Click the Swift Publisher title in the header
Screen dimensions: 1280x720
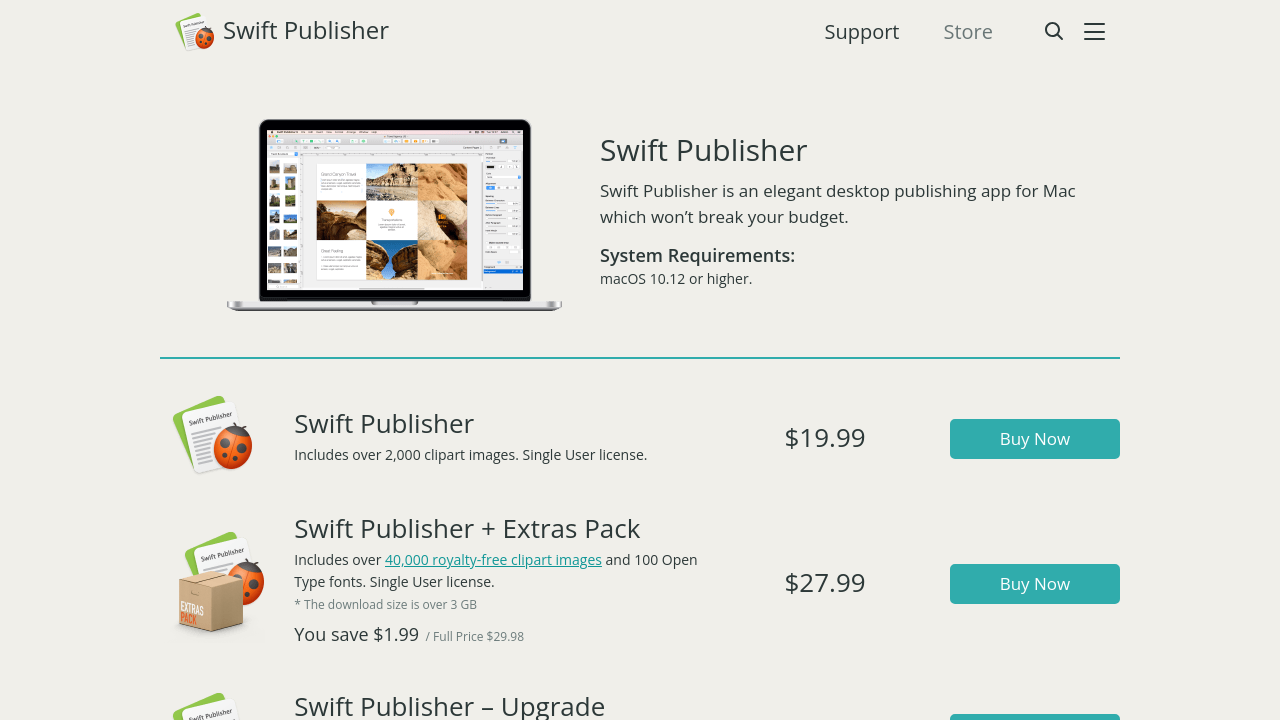pyautogui.click(x=305, y=29)
